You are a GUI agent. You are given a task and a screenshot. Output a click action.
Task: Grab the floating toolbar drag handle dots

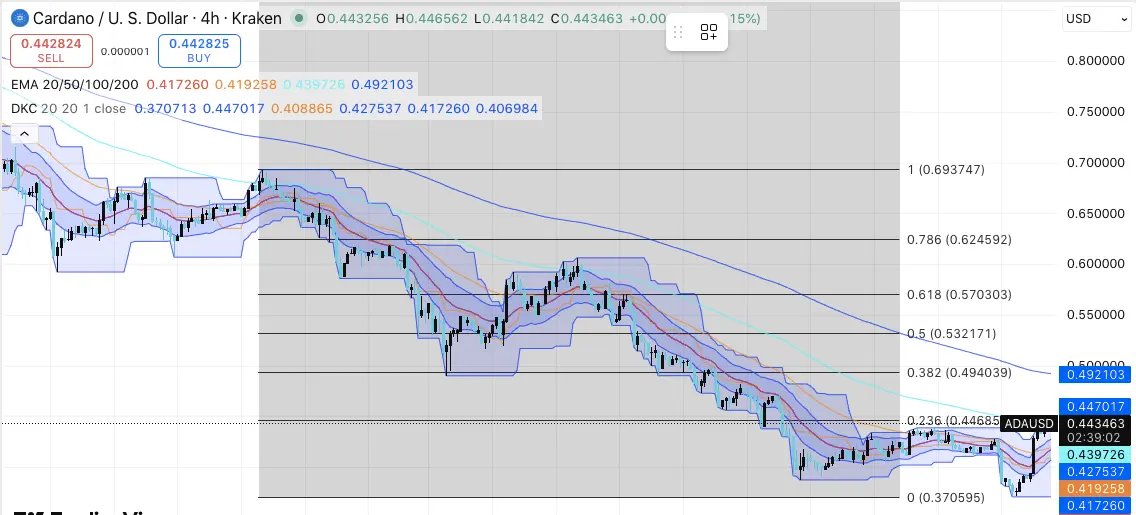click(x=678, y=32)
